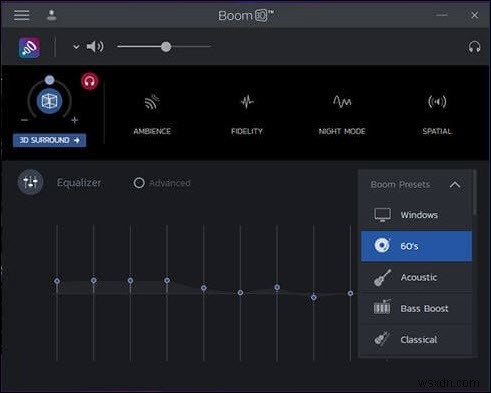Click the guitar icon for Acoustic

382,277
